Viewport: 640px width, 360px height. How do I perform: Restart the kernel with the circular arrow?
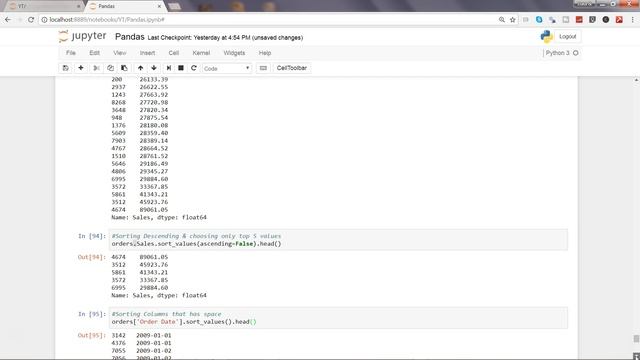pyautogui.click(x=193, y=68)
